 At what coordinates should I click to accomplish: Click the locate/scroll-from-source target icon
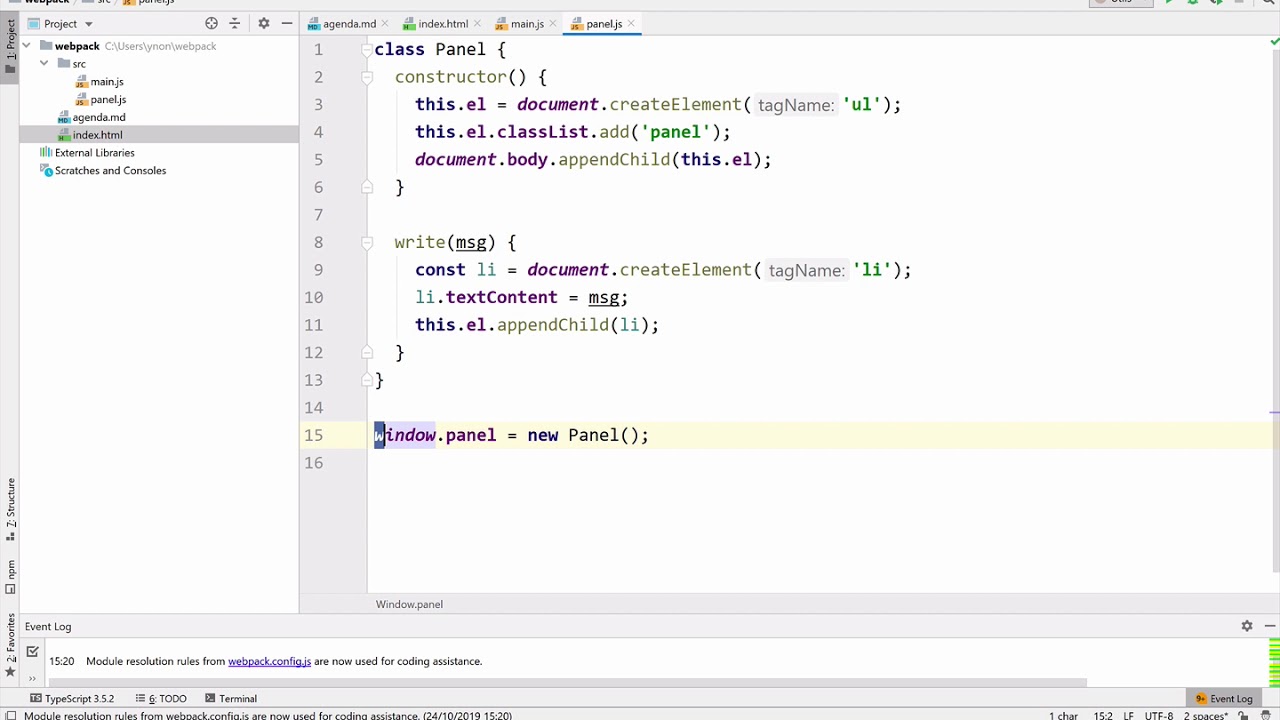211,23
